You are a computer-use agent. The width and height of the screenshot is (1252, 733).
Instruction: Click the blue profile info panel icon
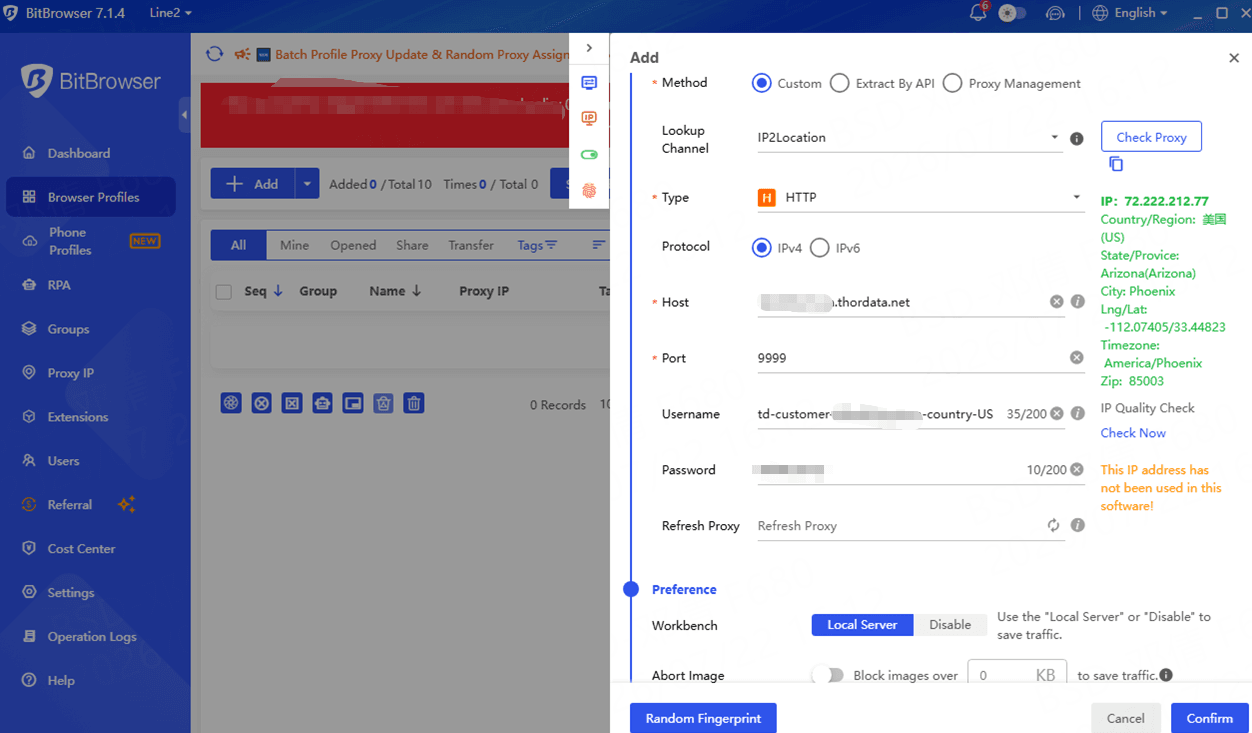coord(589,83)
